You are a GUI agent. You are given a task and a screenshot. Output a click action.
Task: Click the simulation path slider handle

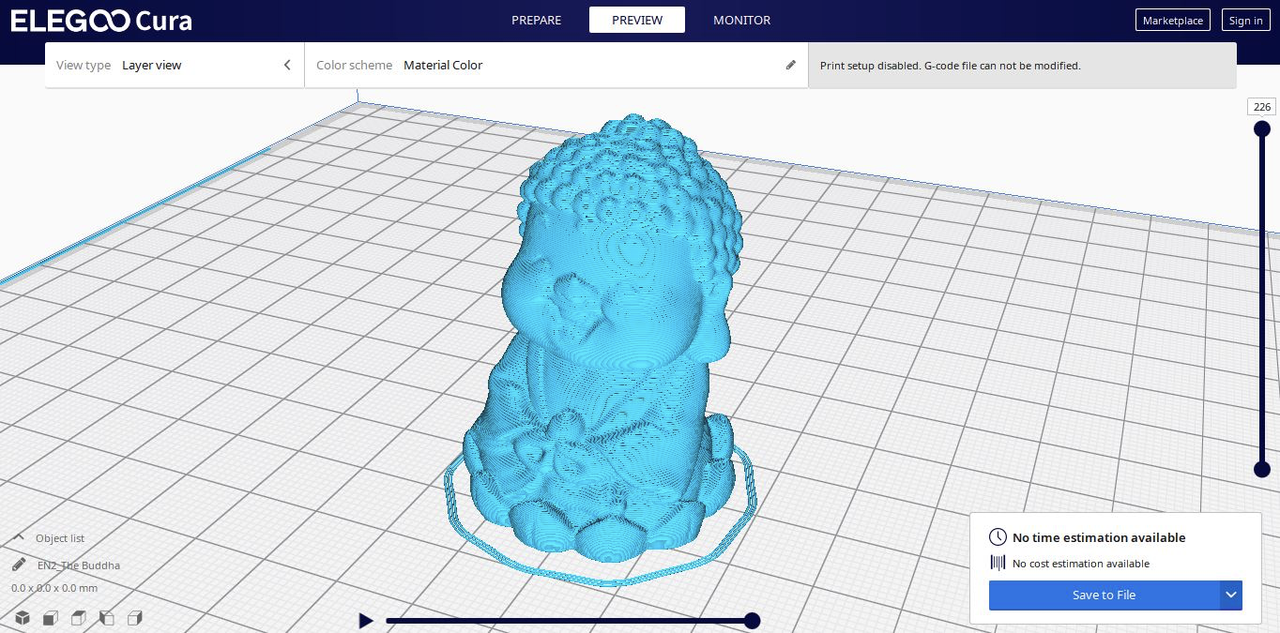pyautogui.click(x=752, y=621)
